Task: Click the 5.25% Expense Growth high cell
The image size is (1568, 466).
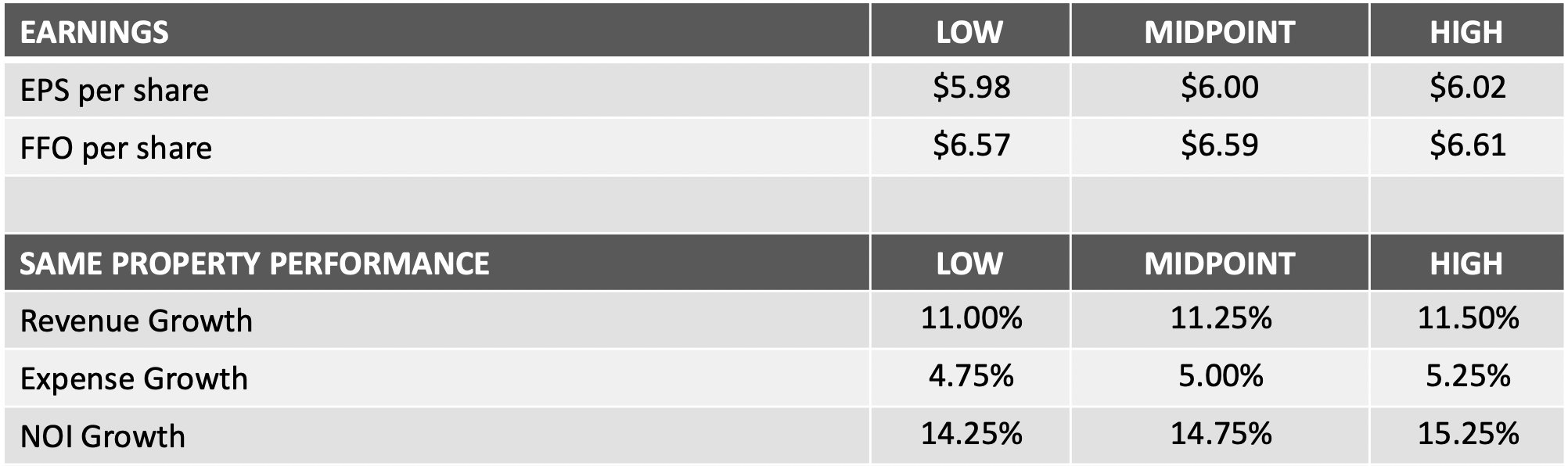Action: 1468,376
